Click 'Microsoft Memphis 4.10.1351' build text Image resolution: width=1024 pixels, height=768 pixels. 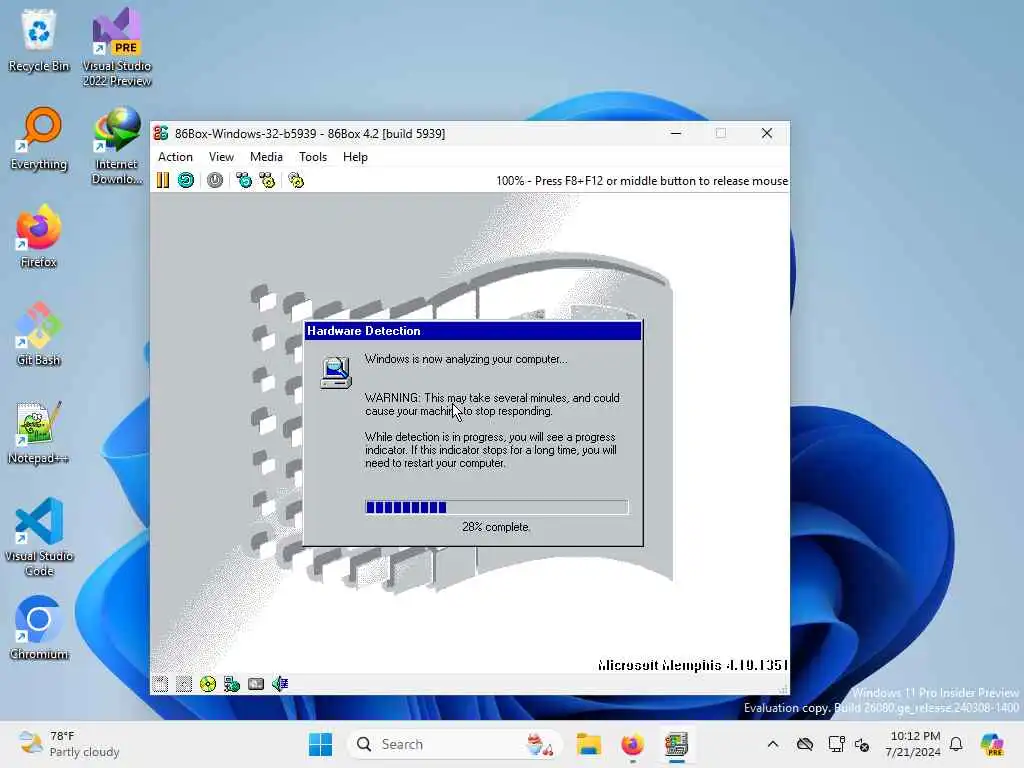pos(693,665)
